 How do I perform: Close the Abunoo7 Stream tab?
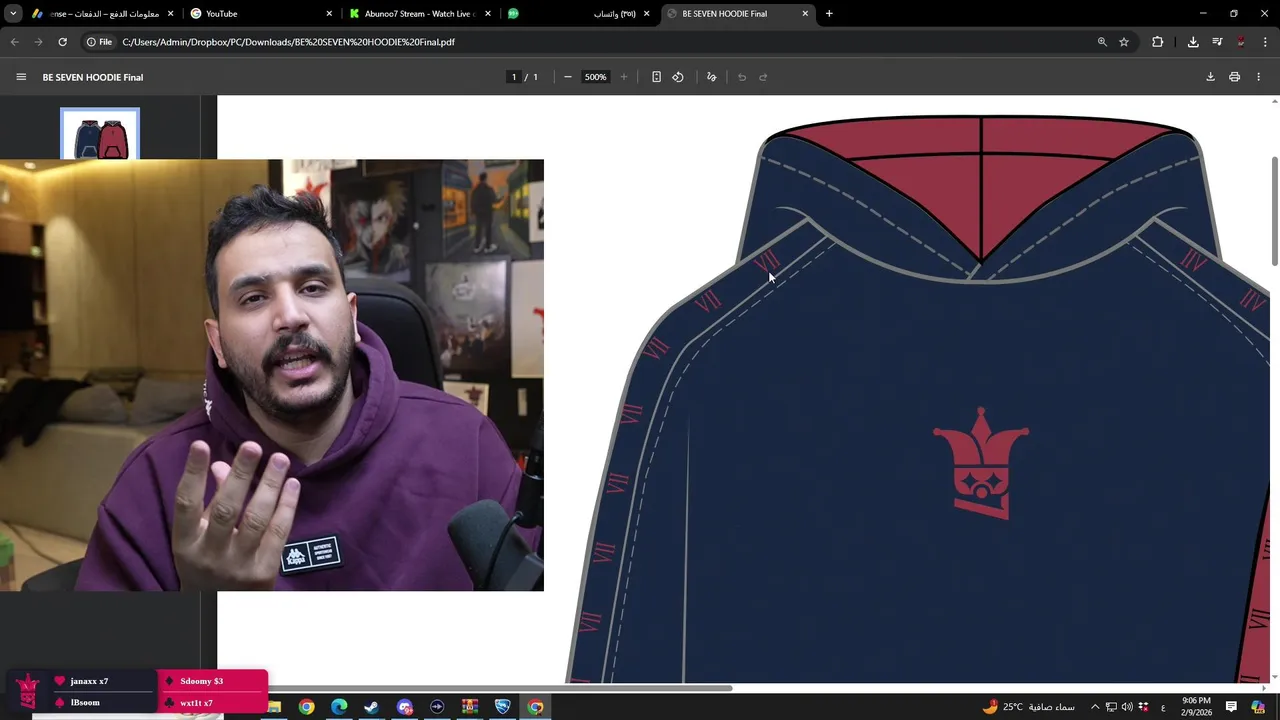pos(488,14)
